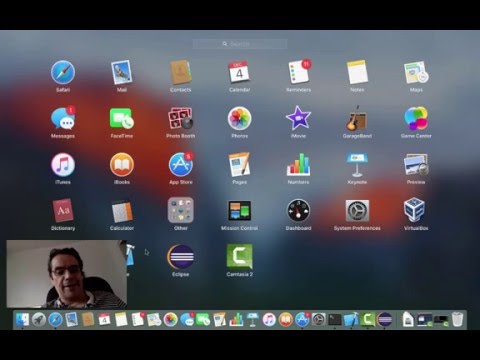The image size is (480, 360).
Task: Open Messages from the Dock
Action: point(187,320)
